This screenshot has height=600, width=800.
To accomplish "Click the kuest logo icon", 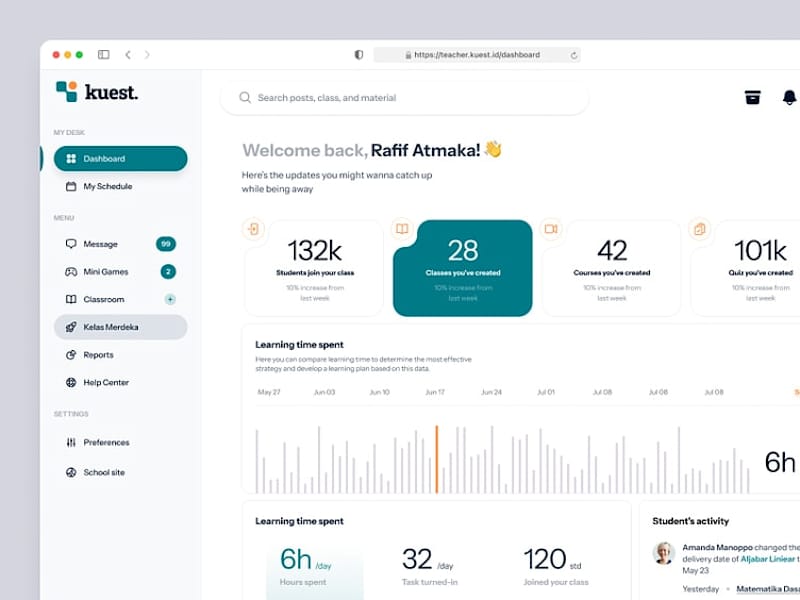I will click(x=66, y=91).
